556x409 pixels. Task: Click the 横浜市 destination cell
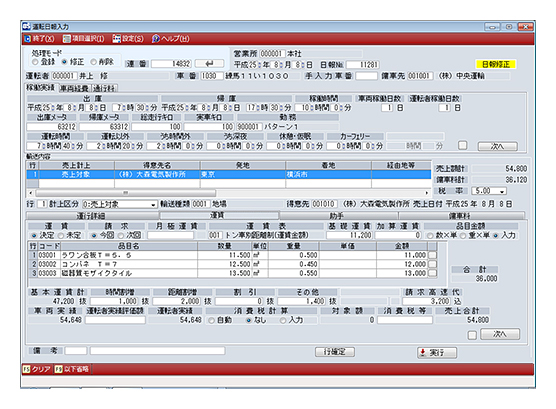[328, 175]
